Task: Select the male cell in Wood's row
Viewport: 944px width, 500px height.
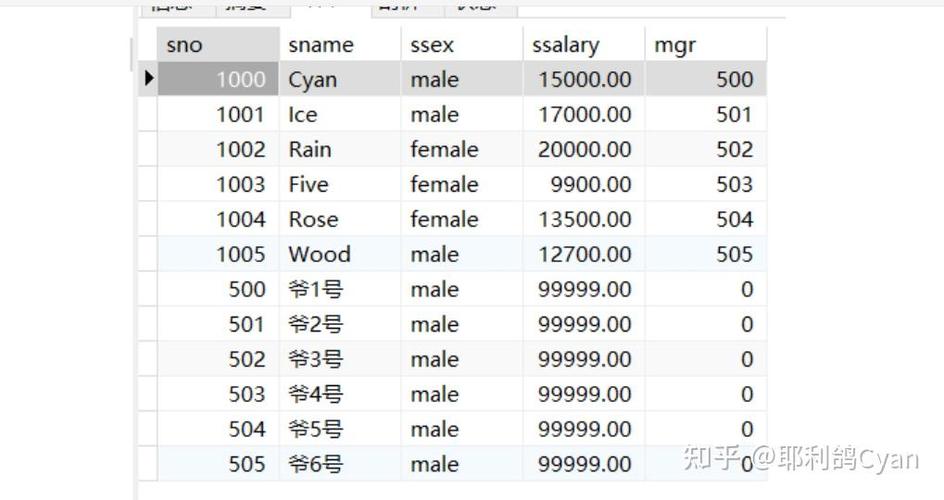Action: coord(462,253)
